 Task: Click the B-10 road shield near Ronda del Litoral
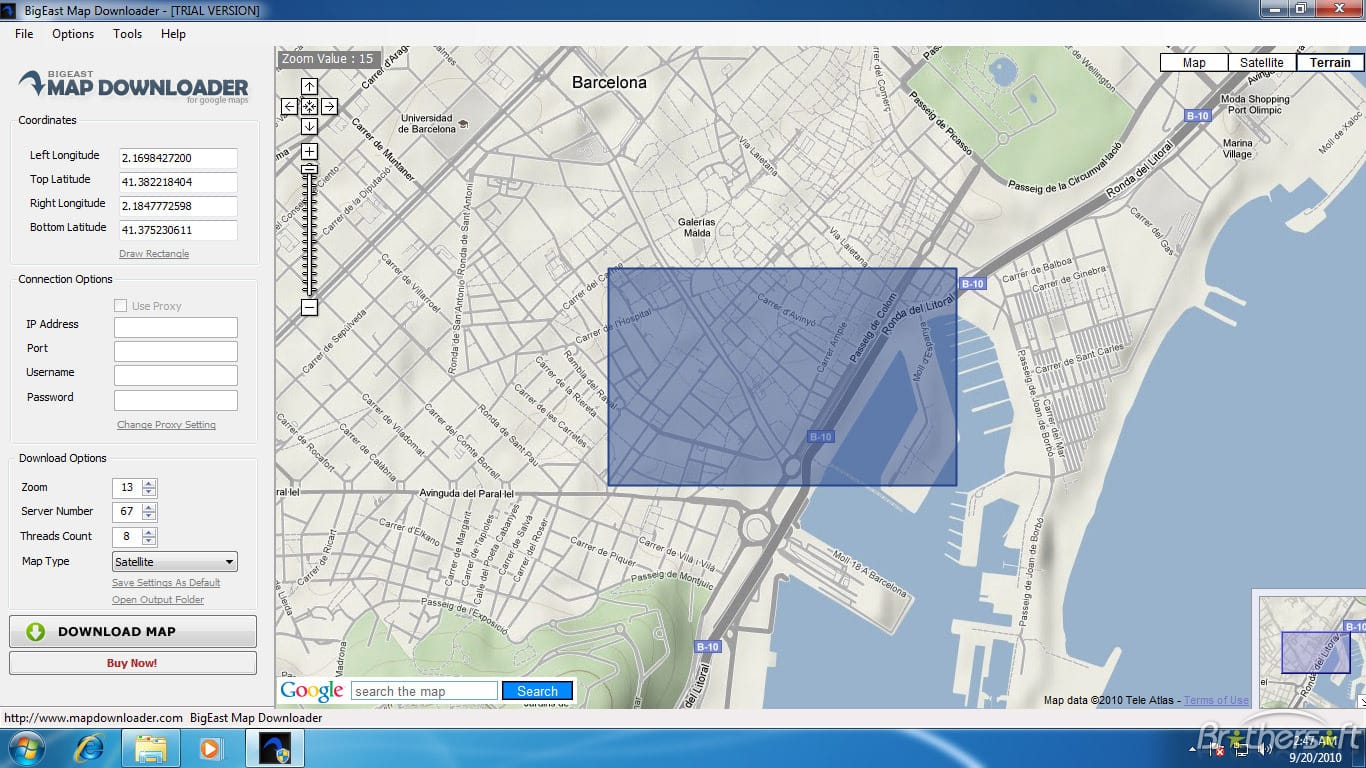pos(972,284)
